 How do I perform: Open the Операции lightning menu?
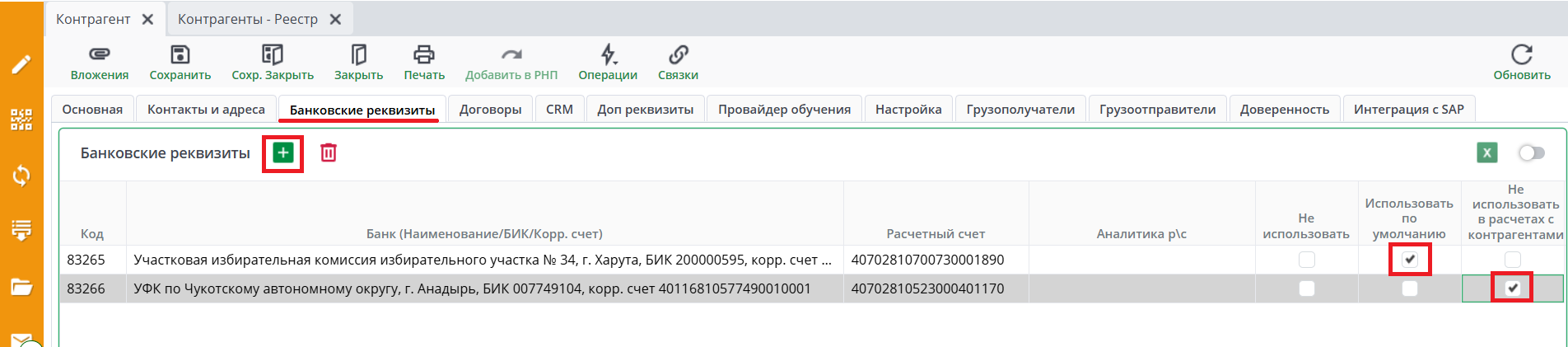click(608, 55)
